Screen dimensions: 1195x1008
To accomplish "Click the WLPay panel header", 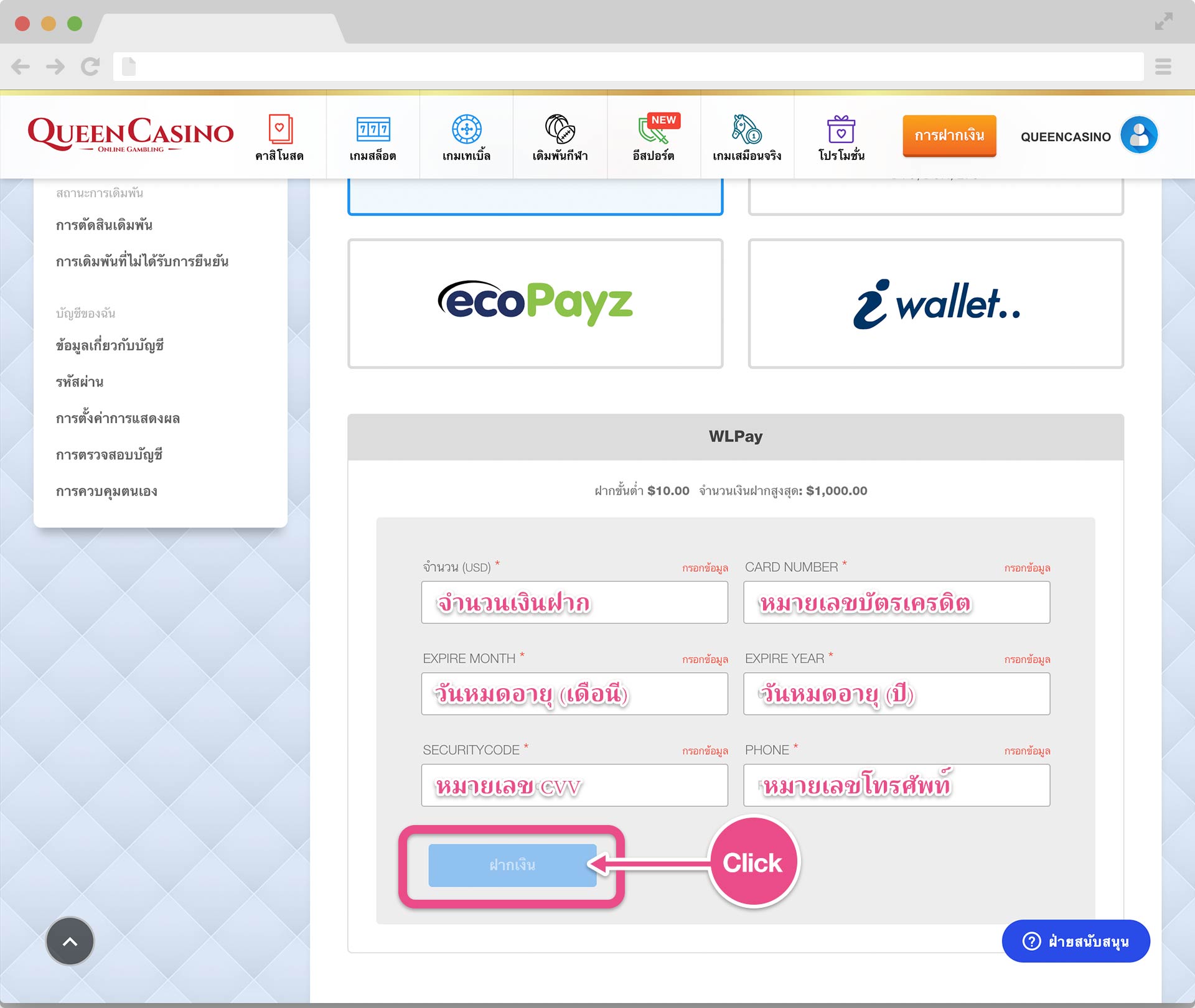I will coord(736,437).
